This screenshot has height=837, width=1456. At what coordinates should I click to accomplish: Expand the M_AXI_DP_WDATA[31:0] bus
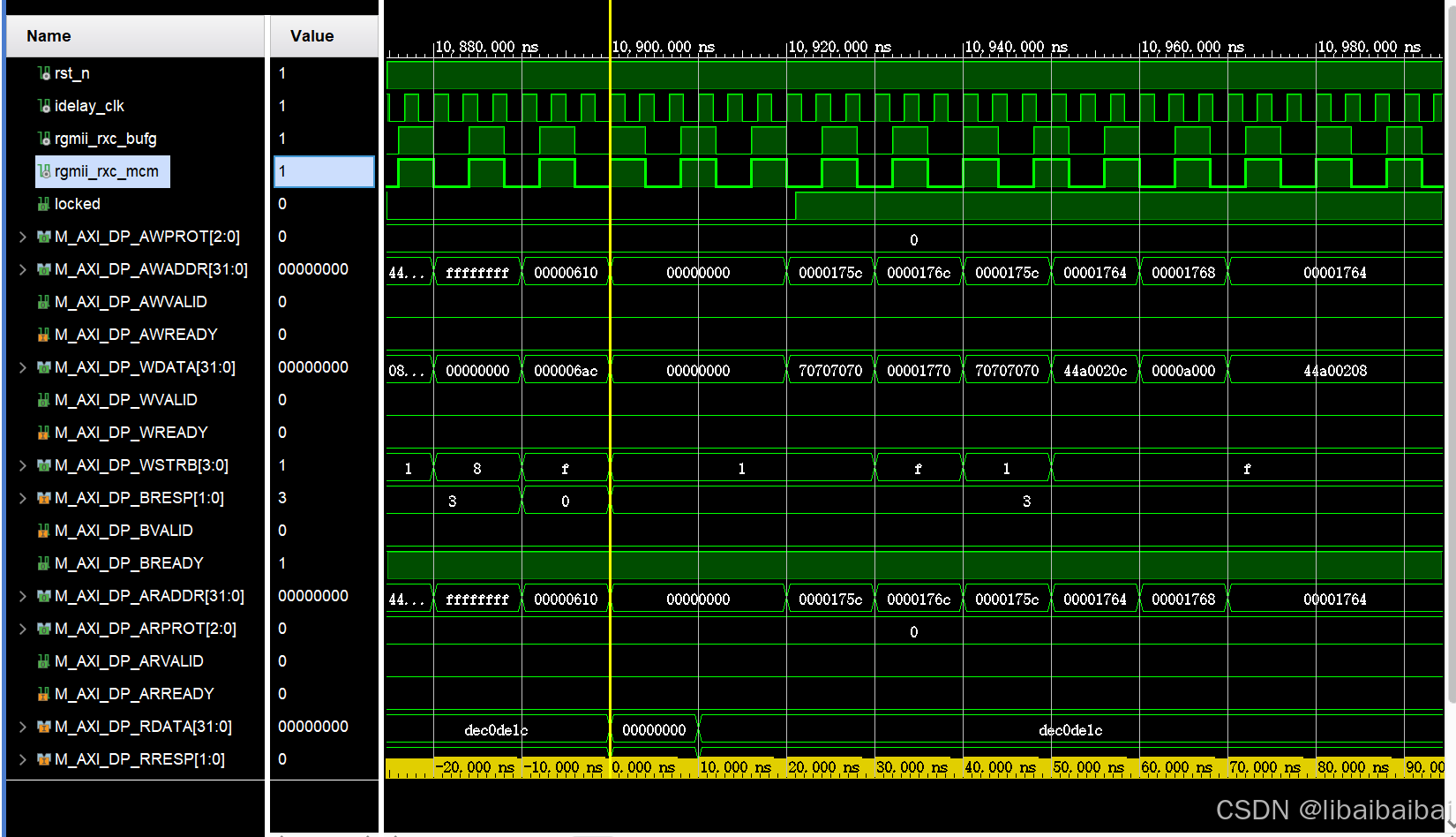22,367
